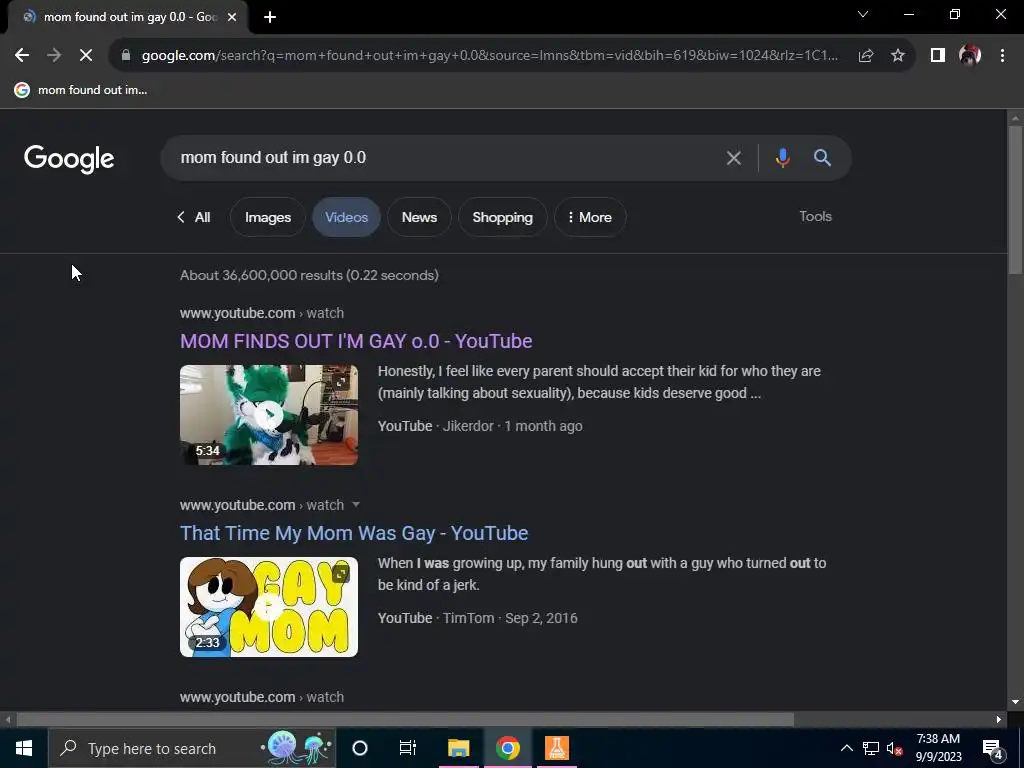Click the first www.youtube.com › watch URL
This screenshot has width=1024, height=768.
click(262, 313)
